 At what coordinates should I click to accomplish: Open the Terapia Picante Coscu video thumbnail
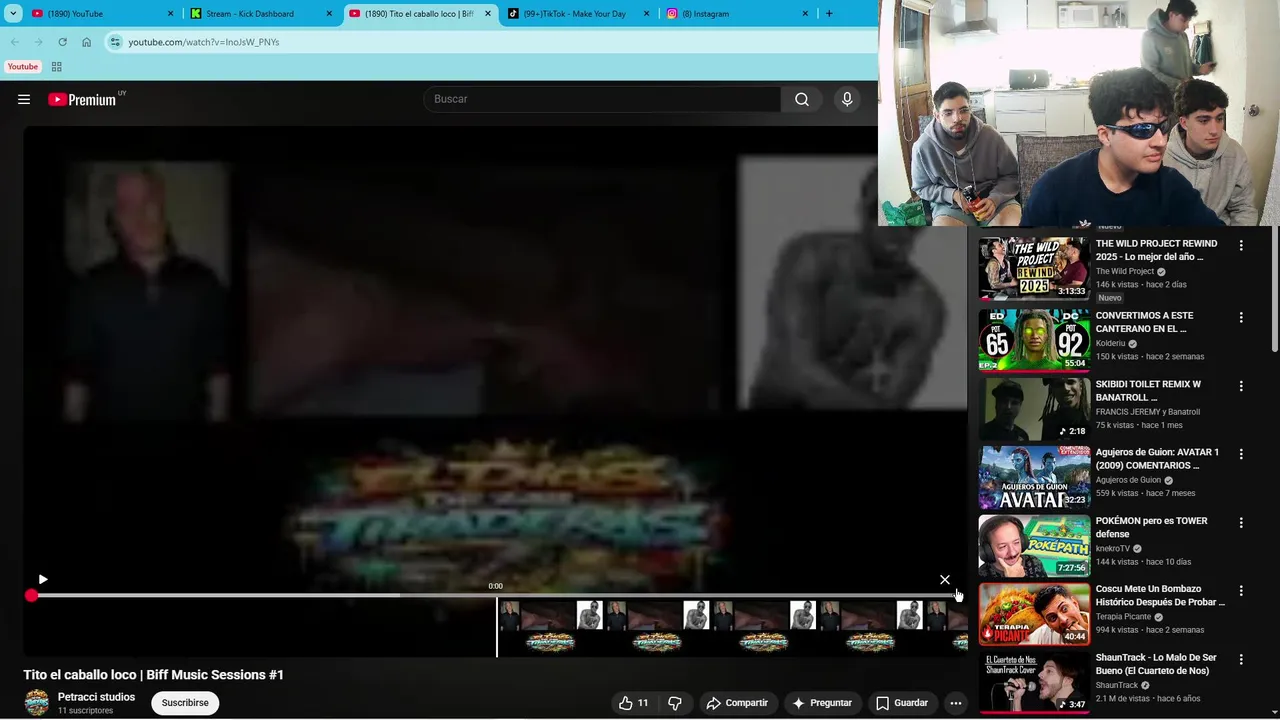click(1034, 613)
